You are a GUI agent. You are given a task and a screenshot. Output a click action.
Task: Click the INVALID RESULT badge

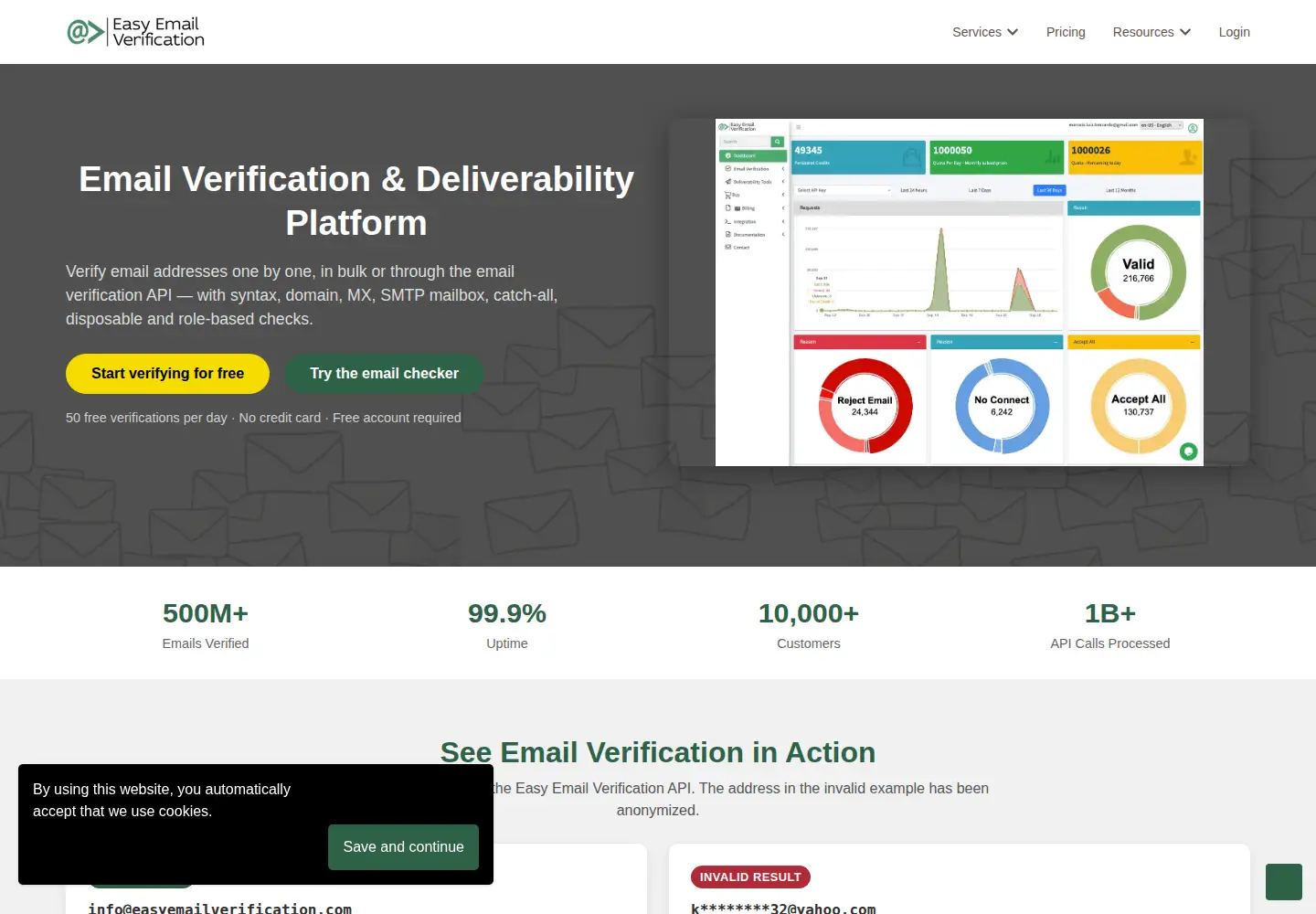pos(750,877)
